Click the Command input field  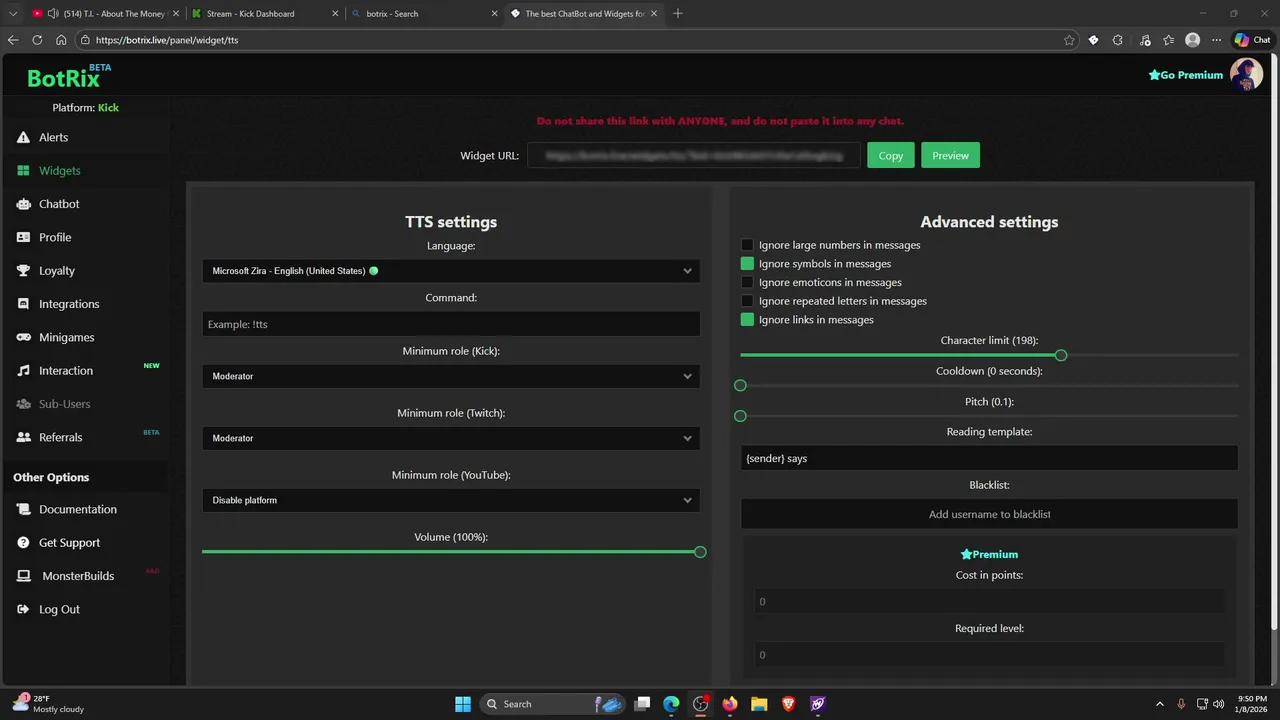(451, 324)
